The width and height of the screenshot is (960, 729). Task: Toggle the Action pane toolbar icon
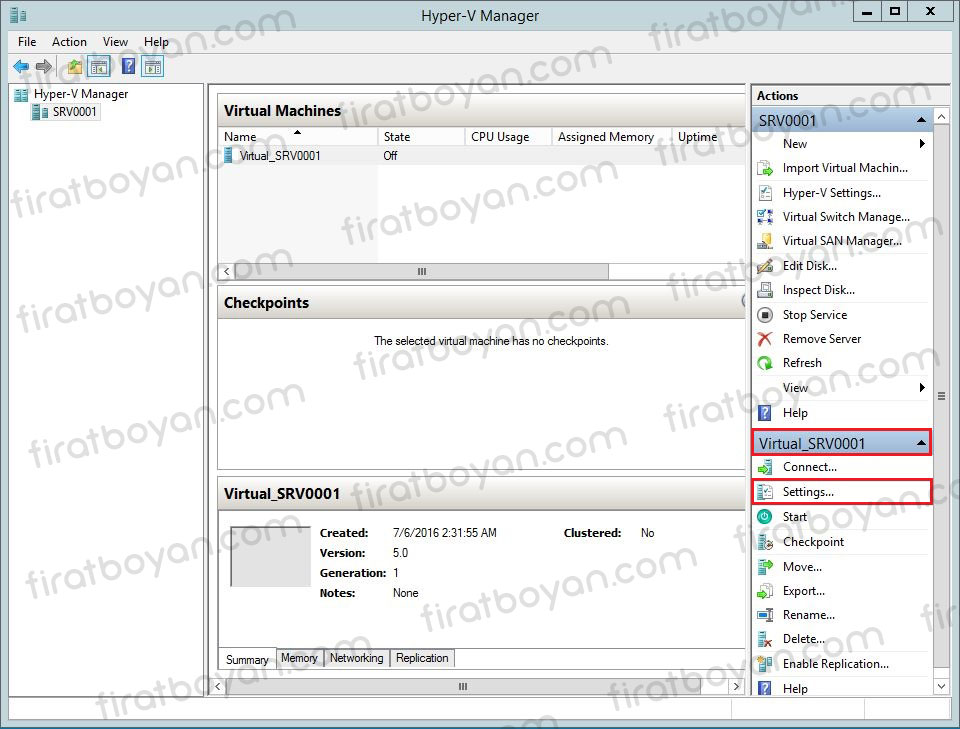coord(153,66)
